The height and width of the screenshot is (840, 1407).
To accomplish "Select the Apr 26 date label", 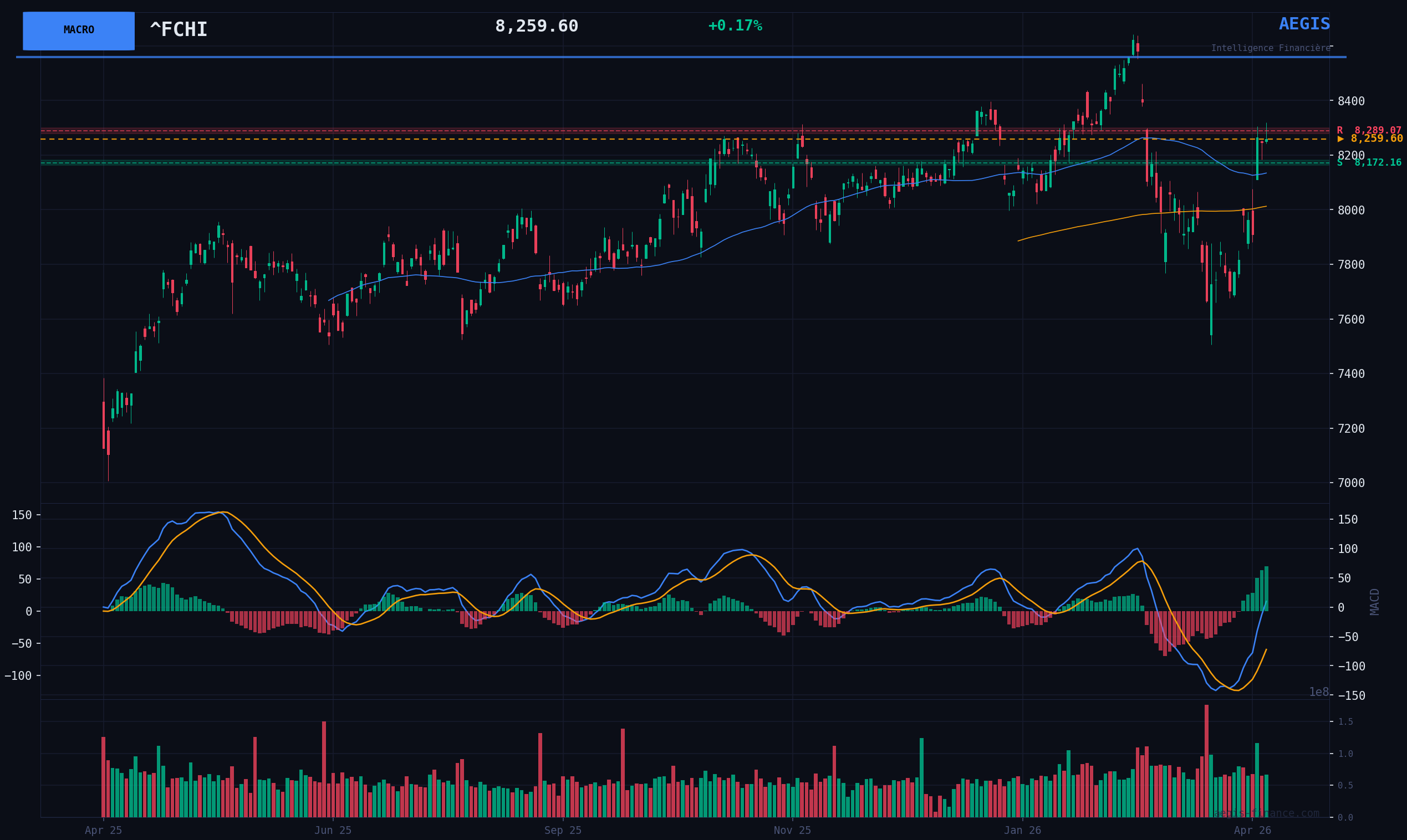I will (1252, 831).
